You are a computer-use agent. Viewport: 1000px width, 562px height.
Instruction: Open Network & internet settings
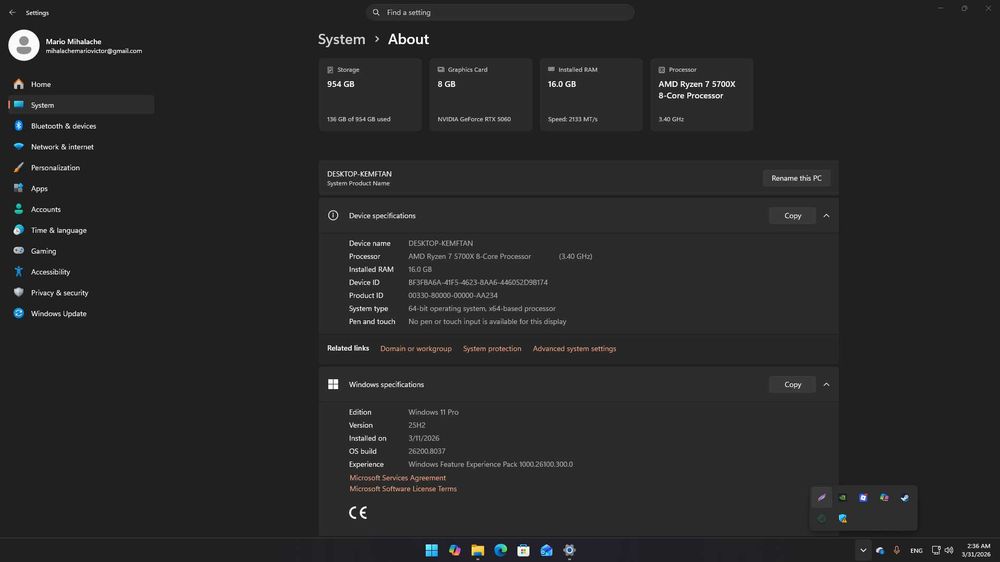pyautogui.click(x=81, y=147)
